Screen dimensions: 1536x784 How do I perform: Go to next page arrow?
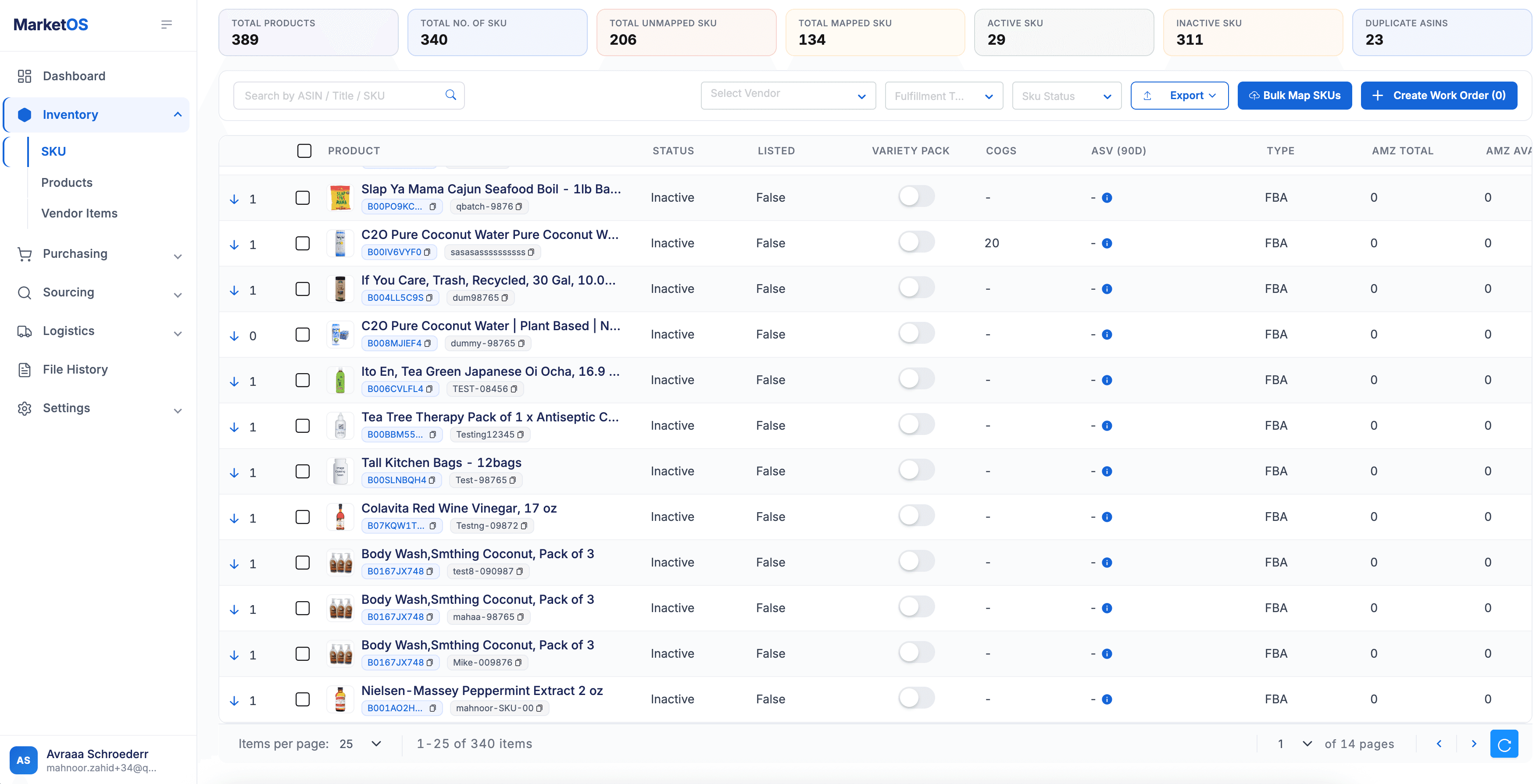tap(1474, 744)
